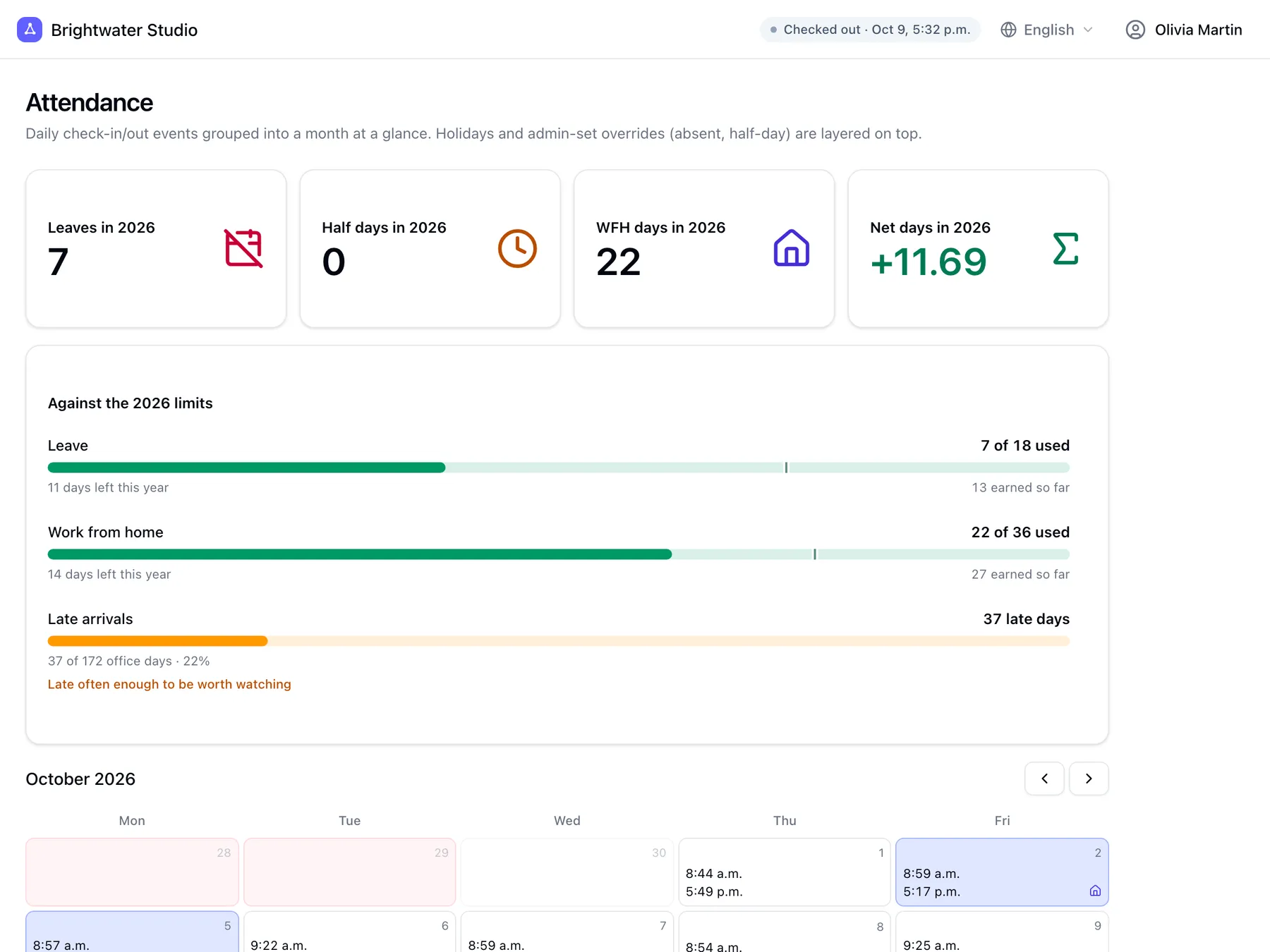
Task: Select the October 7 calendar cell
Action: [x=567, y=932]
